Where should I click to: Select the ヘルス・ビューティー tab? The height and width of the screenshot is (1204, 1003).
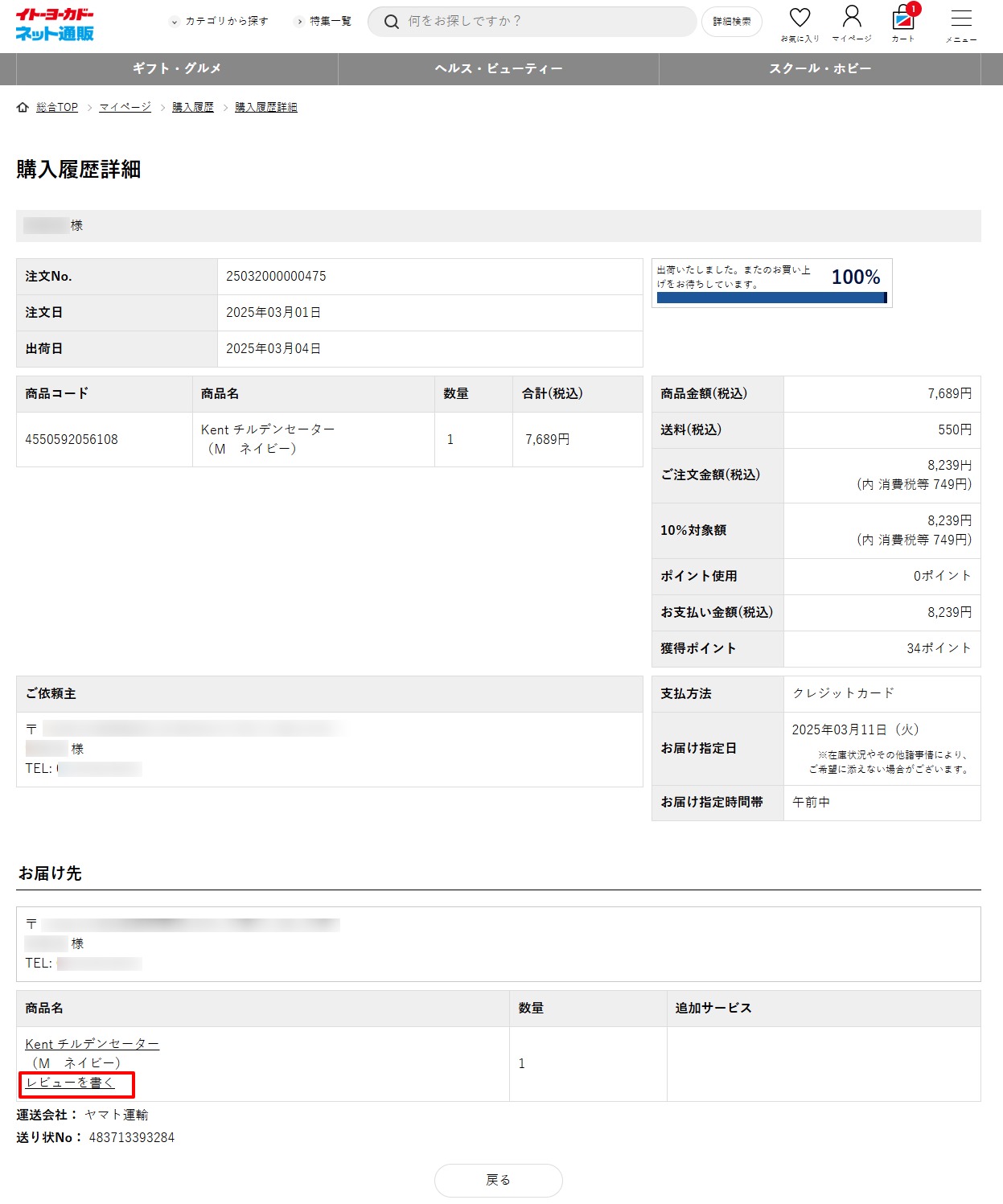point(499,69)
